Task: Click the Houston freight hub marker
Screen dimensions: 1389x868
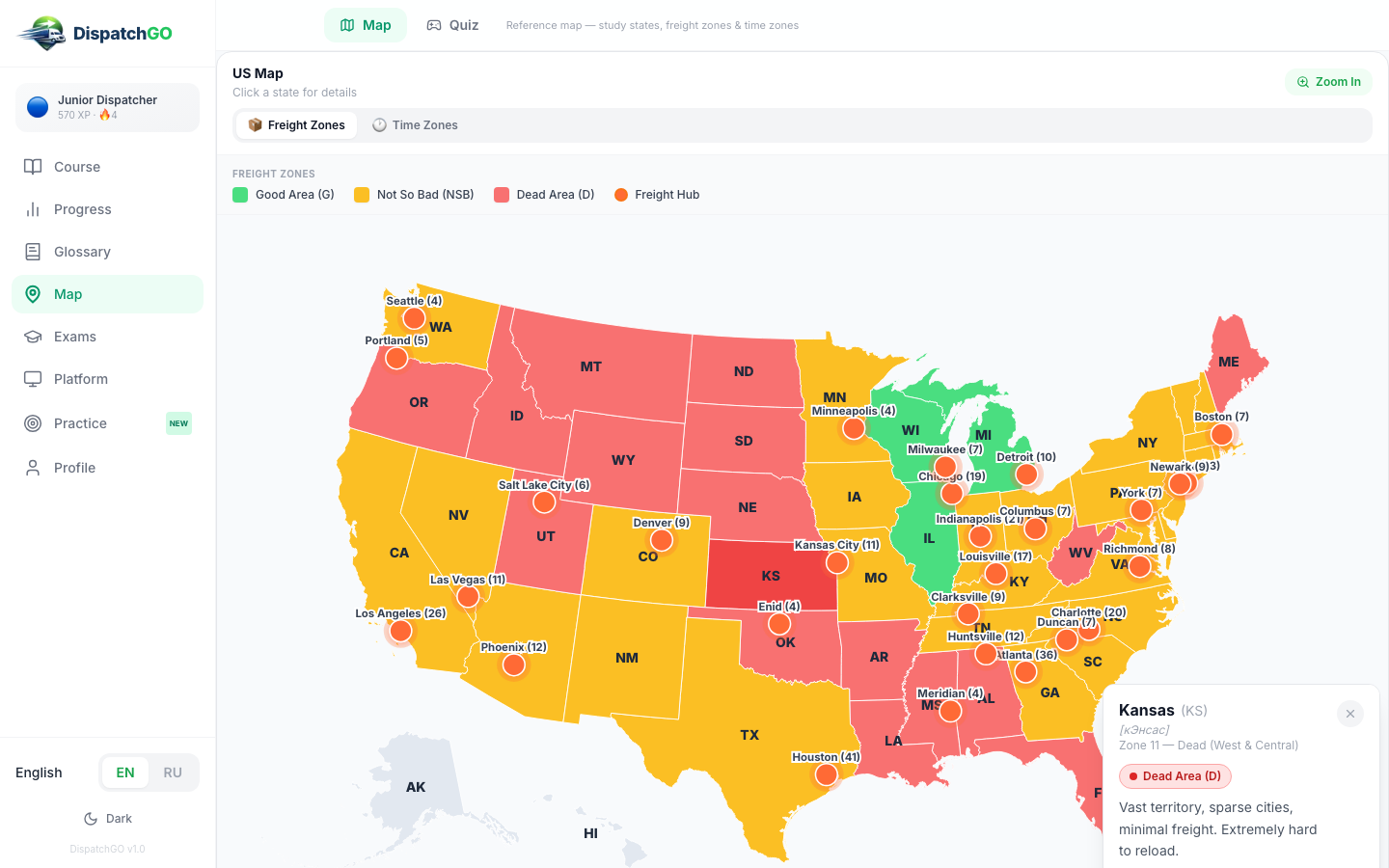Action: tap(826, 773)
